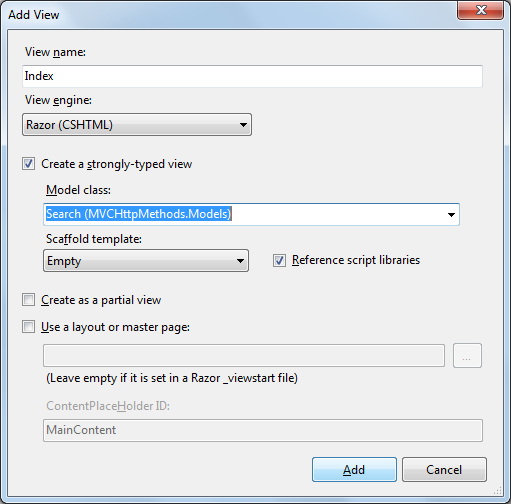The image size is (511, 504).
Task: Click the Model class text field
Action: [244, 214]
